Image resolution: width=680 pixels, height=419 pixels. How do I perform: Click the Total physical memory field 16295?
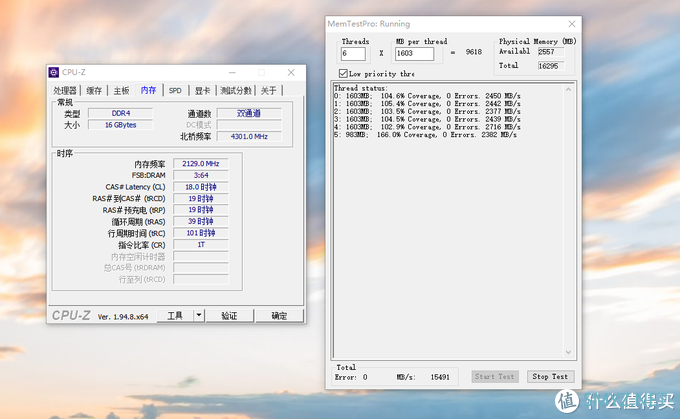click(x=551, y=66)
